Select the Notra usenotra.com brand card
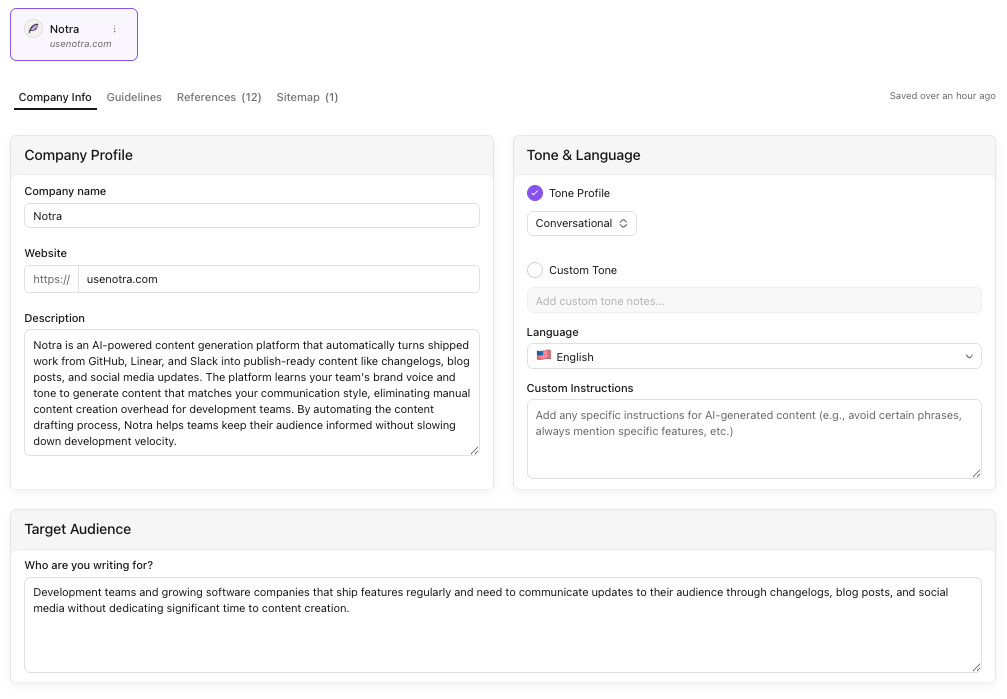Viewport: 1007px width, 699px height. (x=74, y=35)
